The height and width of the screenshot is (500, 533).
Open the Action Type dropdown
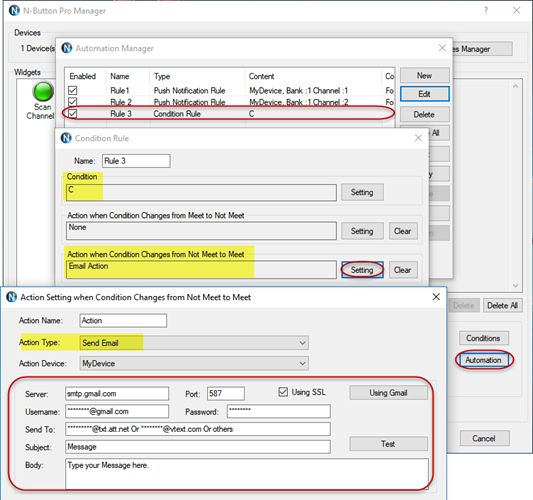[194, 343]
